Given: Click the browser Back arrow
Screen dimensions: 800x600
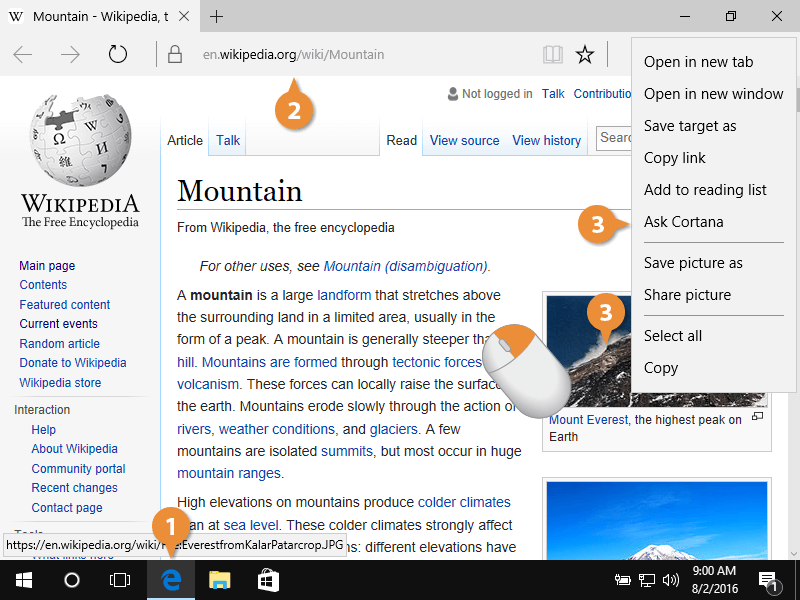Looking at the screenshot, I should tap(23, 55).
